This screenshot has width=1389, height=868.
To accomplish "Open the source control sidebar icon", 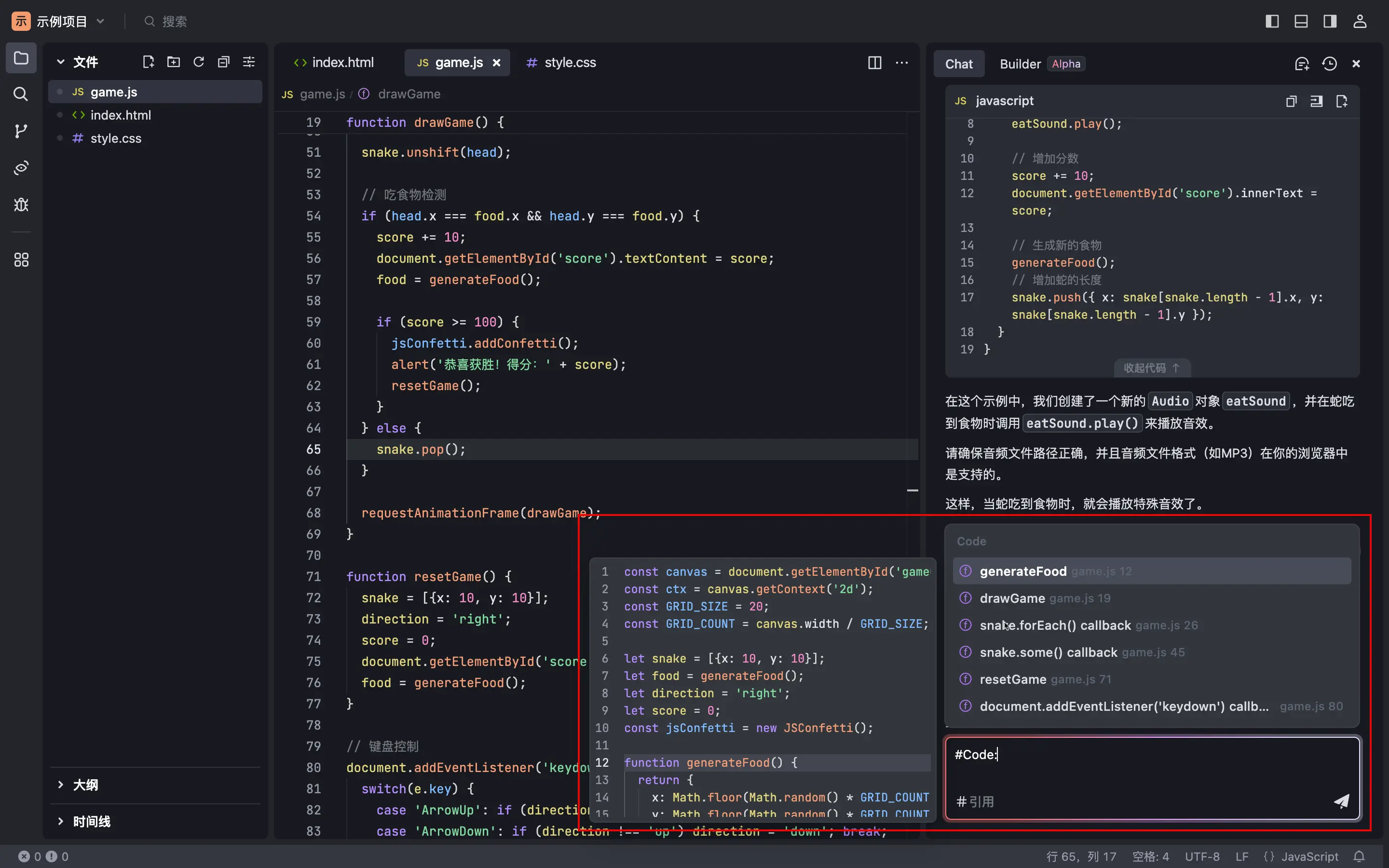I will click(x=21, y=131).
